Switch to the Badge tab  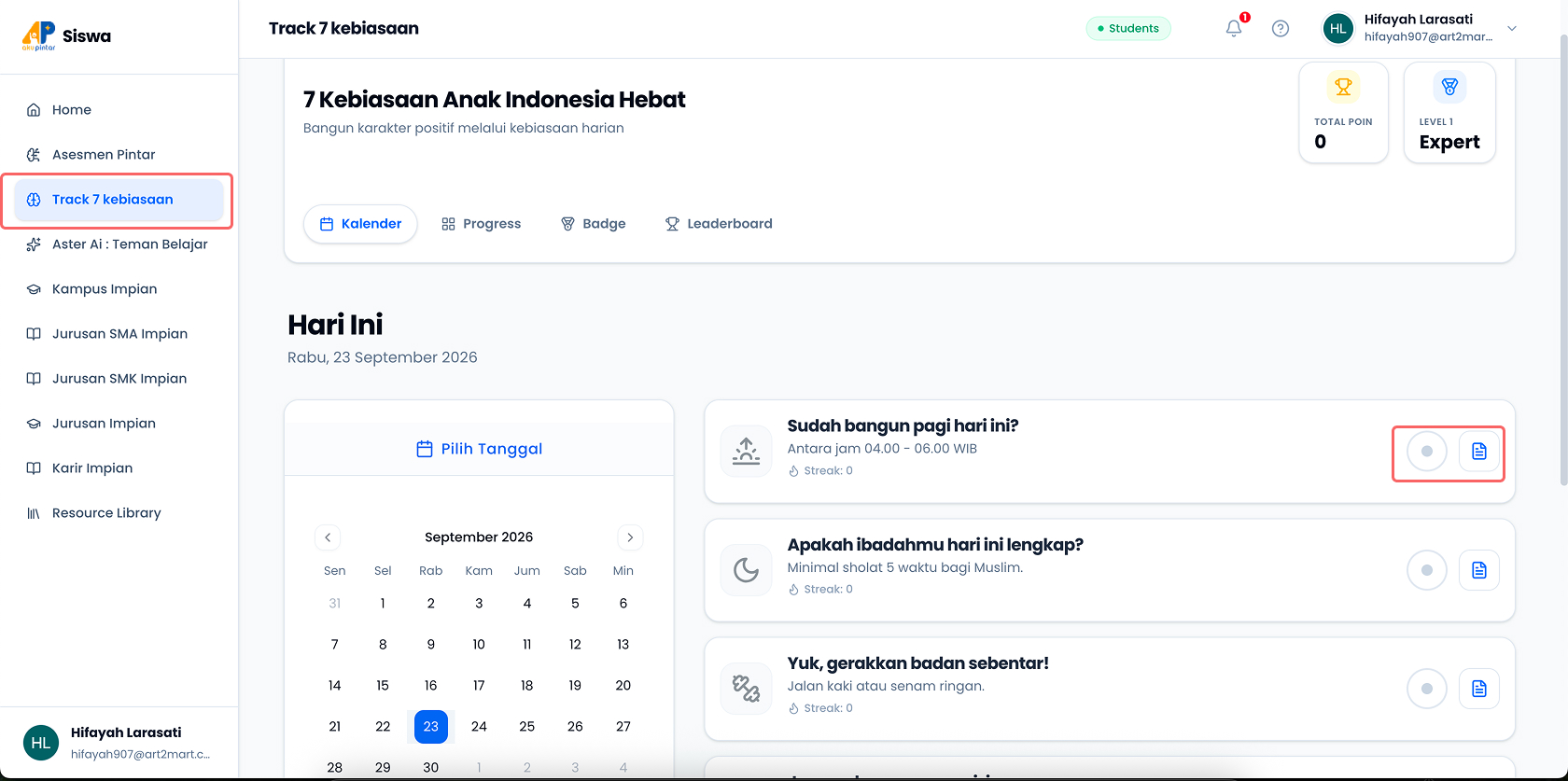pyautogui.click(x=594, y=224)
